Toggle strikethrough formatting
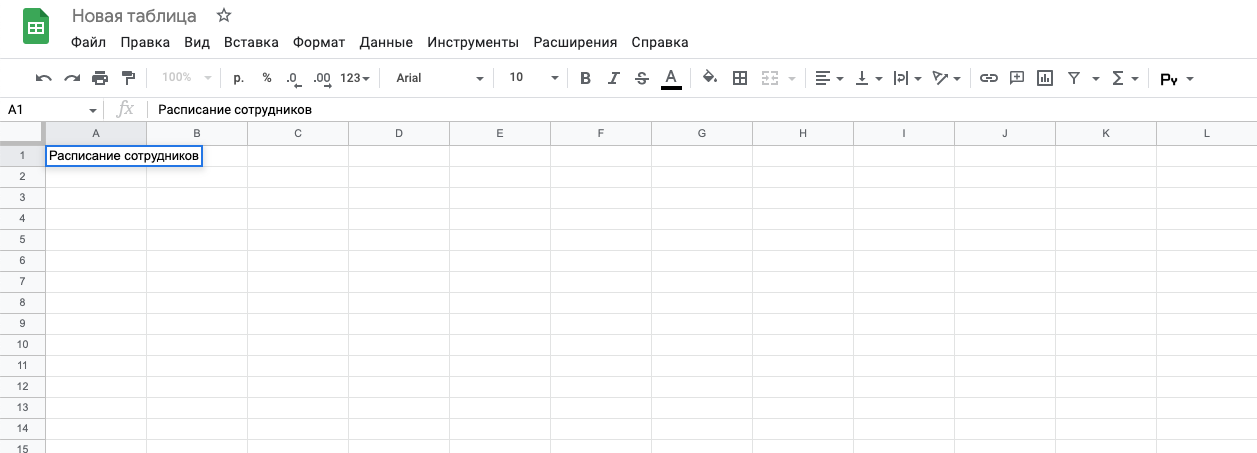 (642, 78)
